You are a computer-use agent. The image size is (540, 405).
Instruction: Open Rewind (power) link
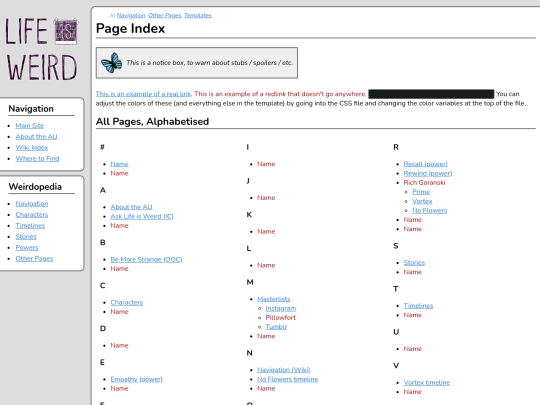pyautogui.click(x=428, y=174)
